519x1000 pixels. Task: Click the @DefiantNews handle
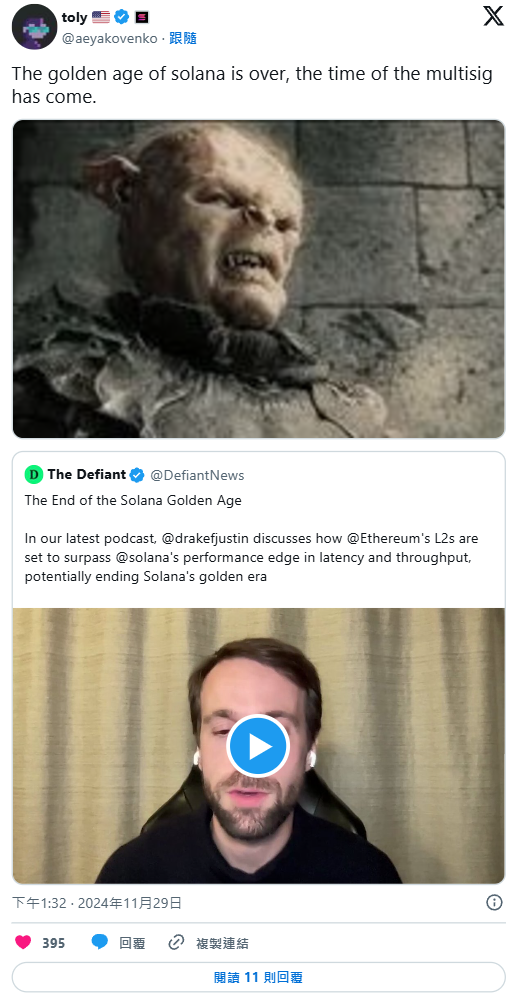196,475
